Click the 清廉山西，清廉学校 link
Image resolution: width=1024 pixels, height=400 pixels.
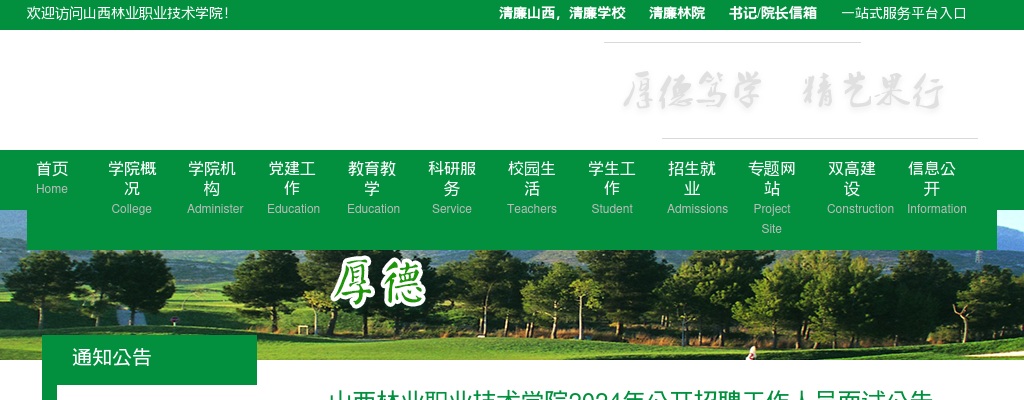coord(562,13)
